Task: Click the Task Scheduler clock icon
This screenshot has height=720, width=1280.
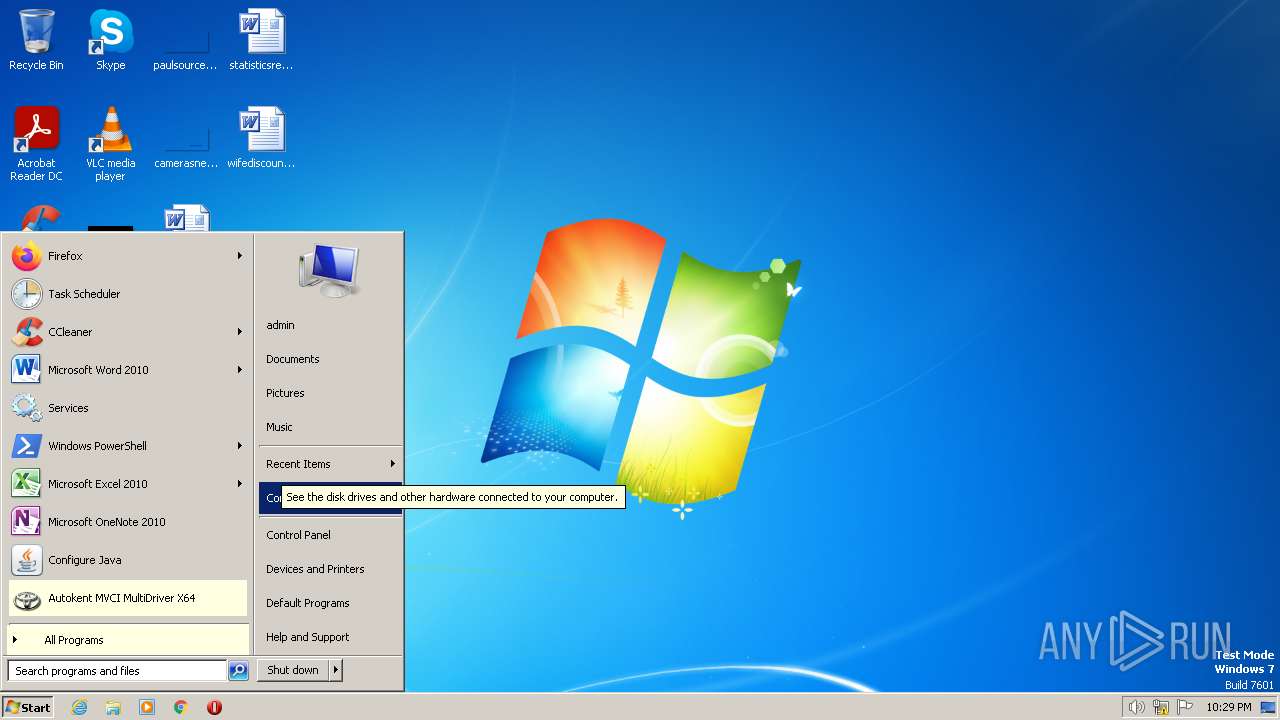Action: (x=27, y=294)
